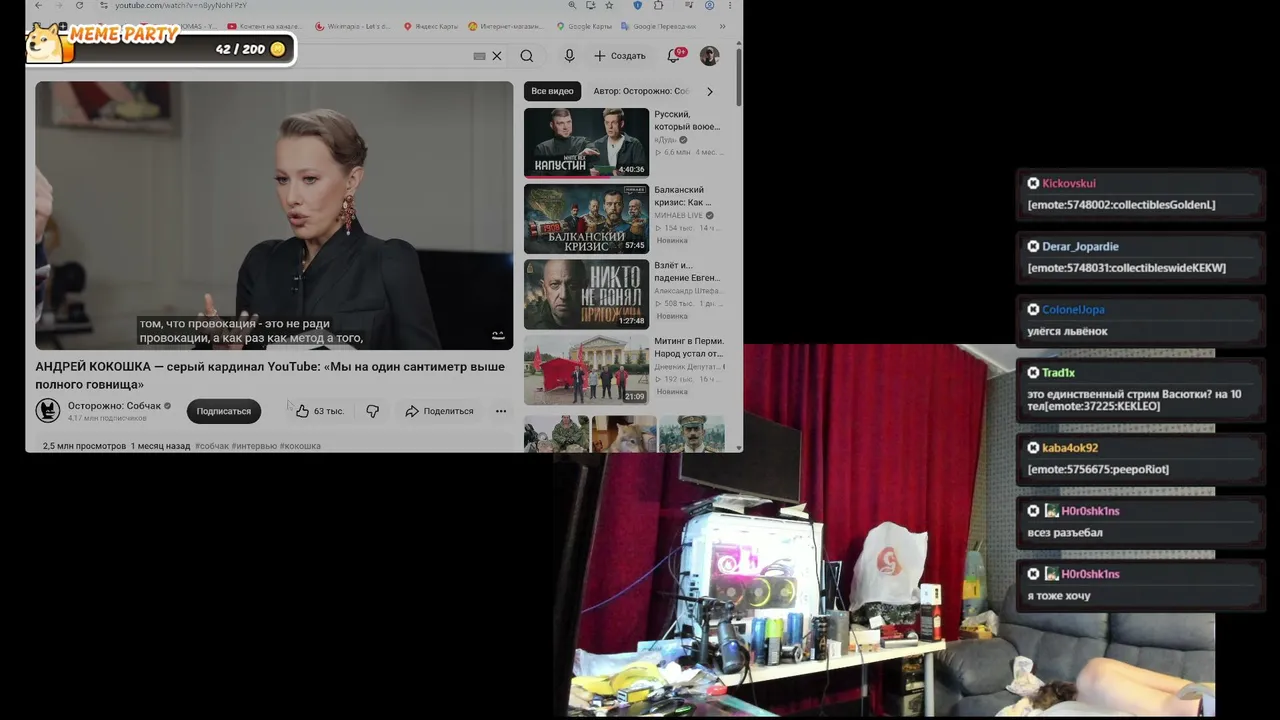The width and height of the screenshot is (1280, 720).
Task: Open the YouTube account avatar menu
Action: point(709,56)
